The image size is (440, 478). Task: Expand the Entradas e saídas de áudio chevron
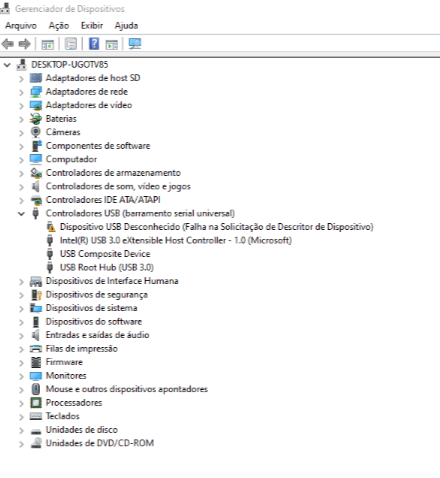[x=21, y=336]
